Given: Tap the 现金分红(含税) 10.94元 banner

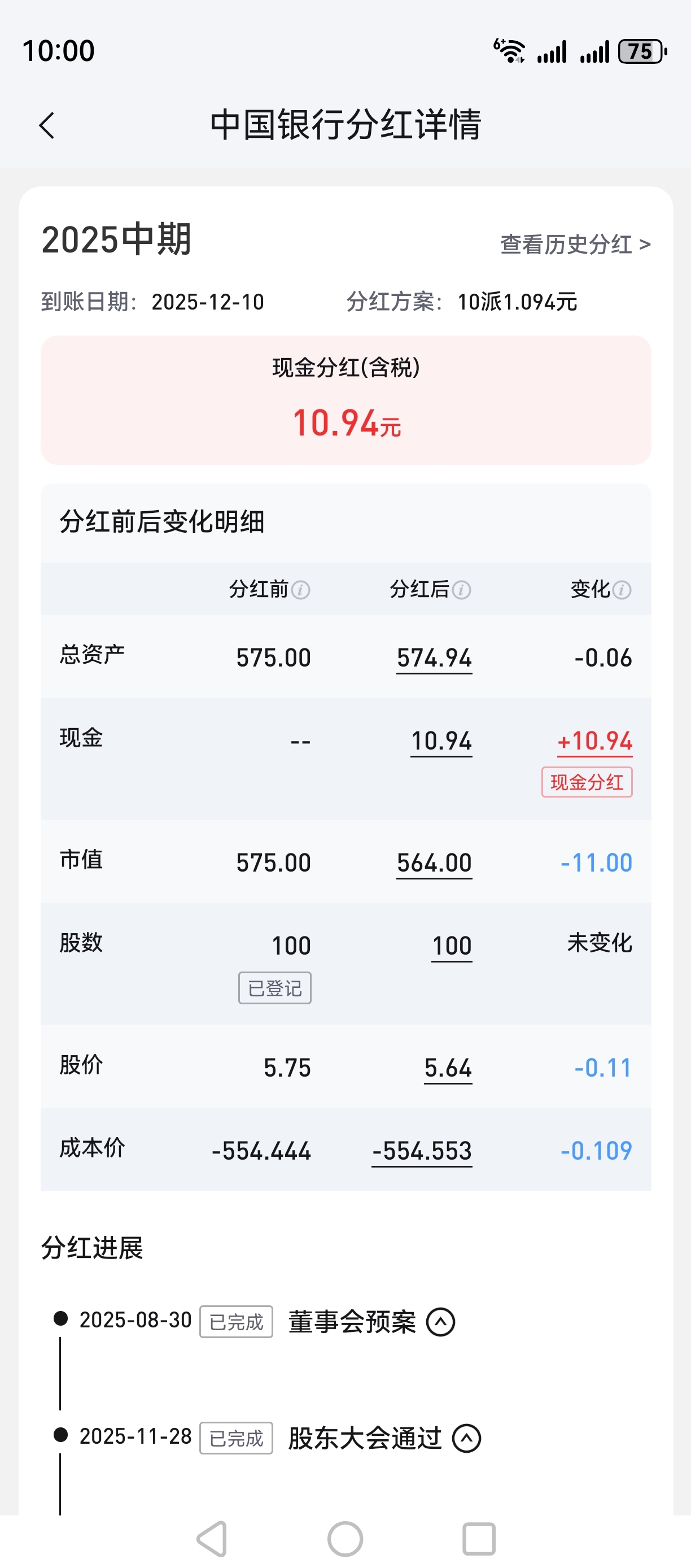Looking at the screenshot, I should point(346,400).
